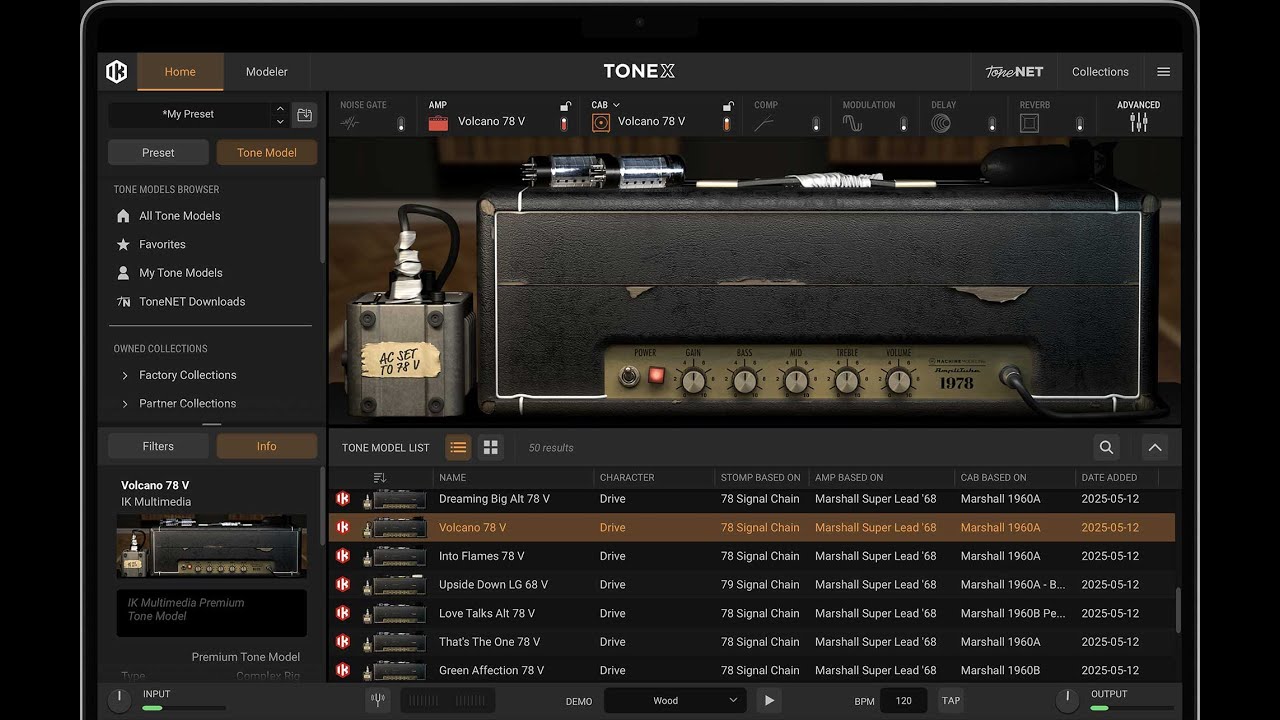Open the Advanced mixer settings icon
1280x720 pixels.
pyautogui.click(x=1138, y=122)
